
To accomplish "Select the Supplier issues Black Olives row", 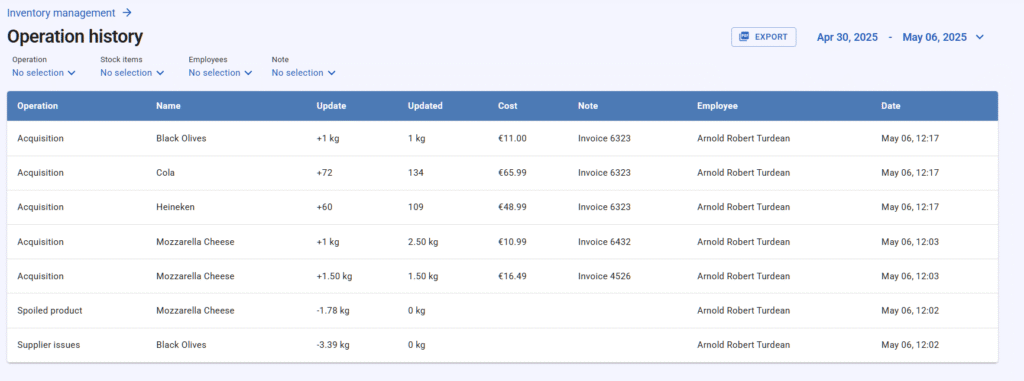I will [x=502, y=345].
